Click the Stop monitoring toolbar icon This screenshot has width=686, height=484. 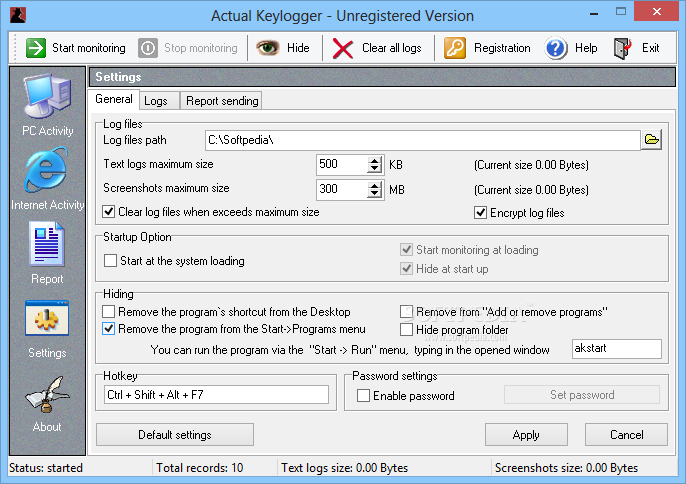(x=148, y=48)
